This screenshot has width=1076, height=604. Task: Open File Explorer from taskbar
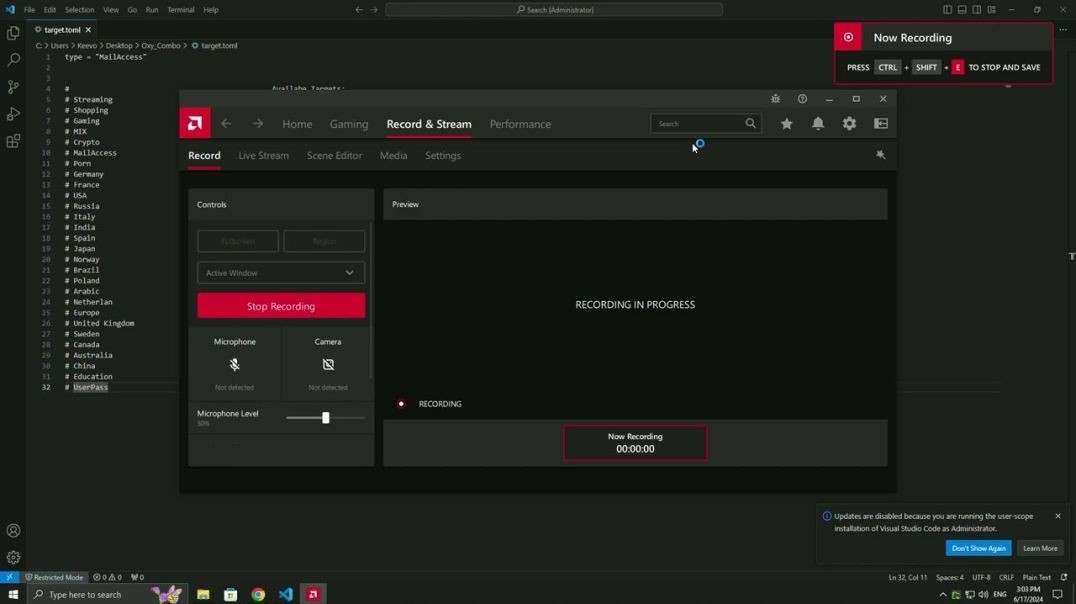tap(203, 594)
